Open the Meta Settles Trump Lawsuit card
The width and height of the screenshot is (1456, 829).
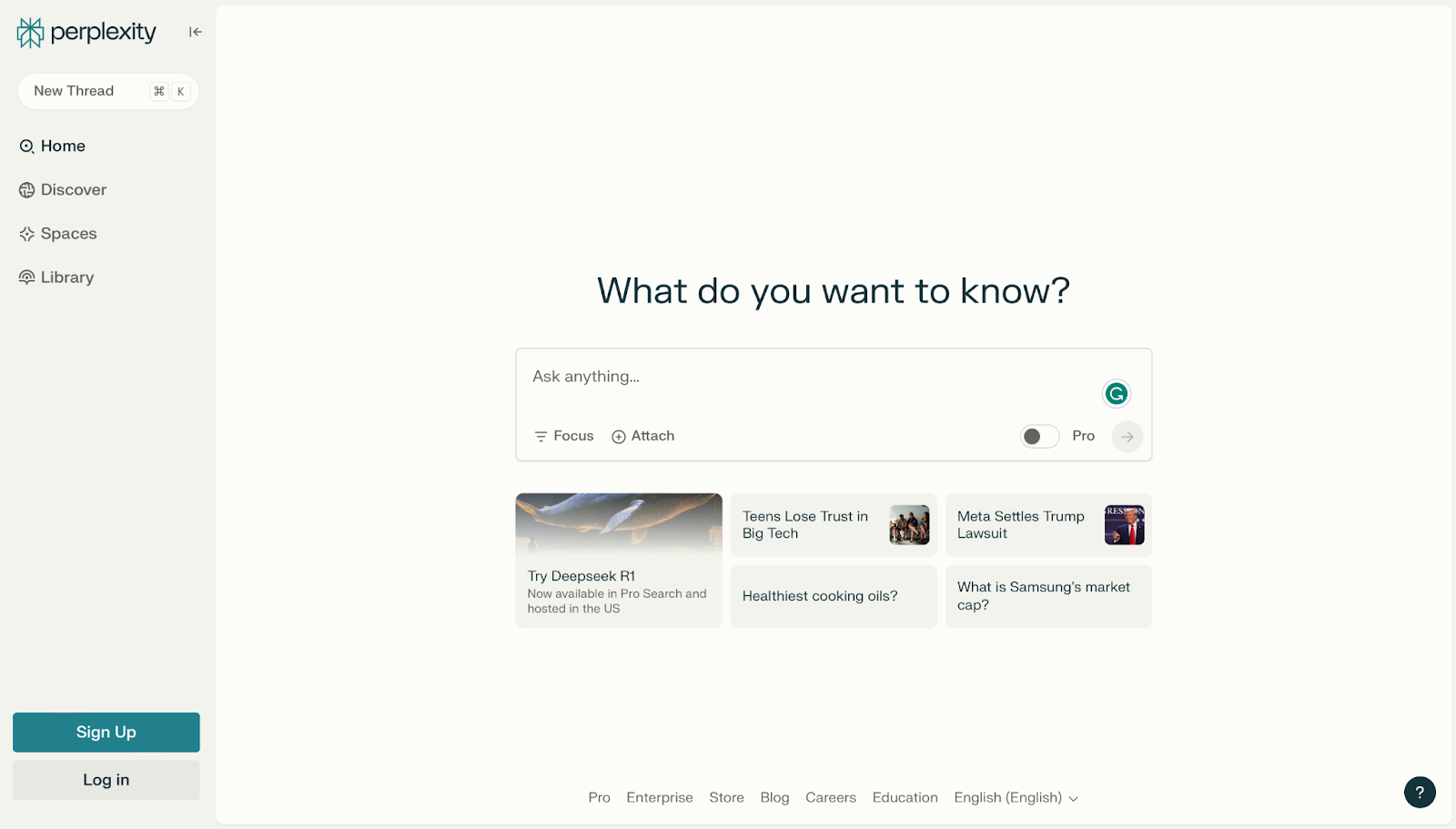[x=1048, y=525]
